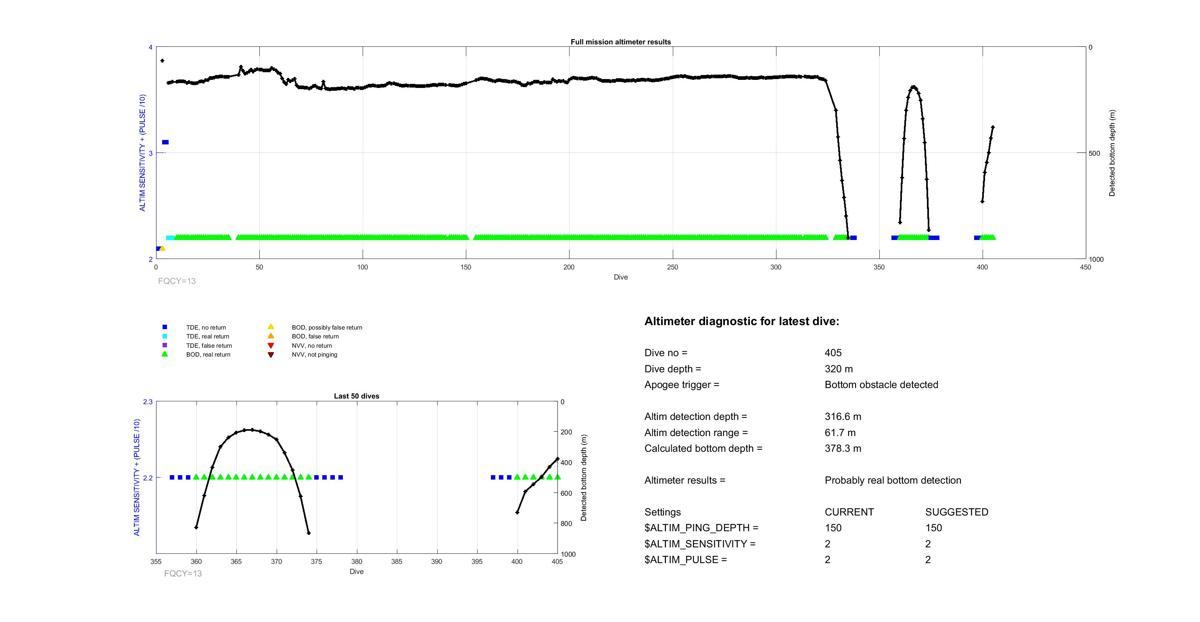Click the '316.6 m' detection depth value
The width and height of the screenshot is (1200, 622).
843,417
